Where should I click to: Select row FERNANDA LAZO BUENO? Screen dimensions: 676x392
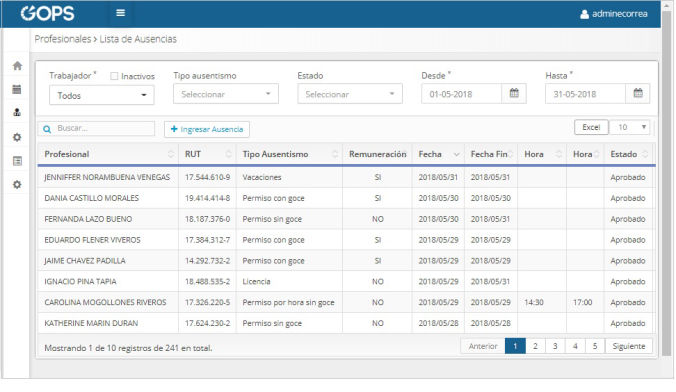(x=347, y=219)
